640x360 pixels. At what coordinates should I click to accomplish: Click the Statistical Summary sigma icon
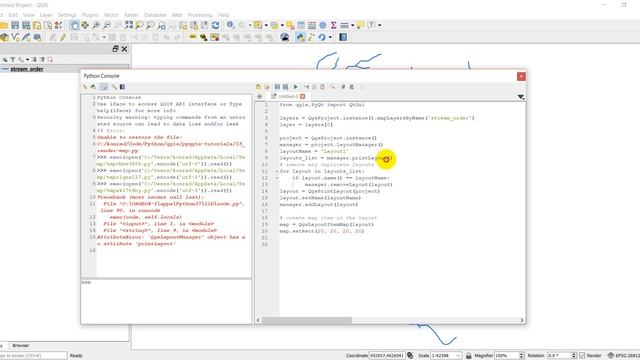point(333,25)
